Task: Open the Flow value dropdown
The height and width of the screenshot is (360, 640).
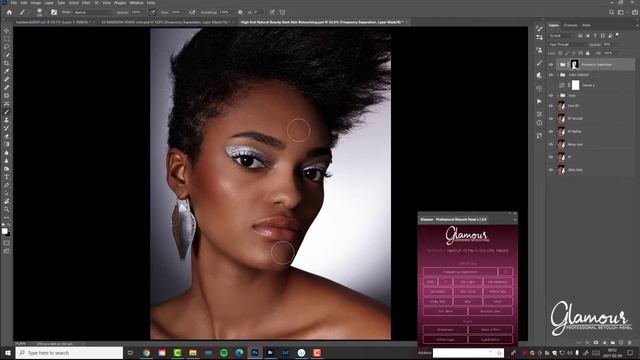Action: click(178, 12)
